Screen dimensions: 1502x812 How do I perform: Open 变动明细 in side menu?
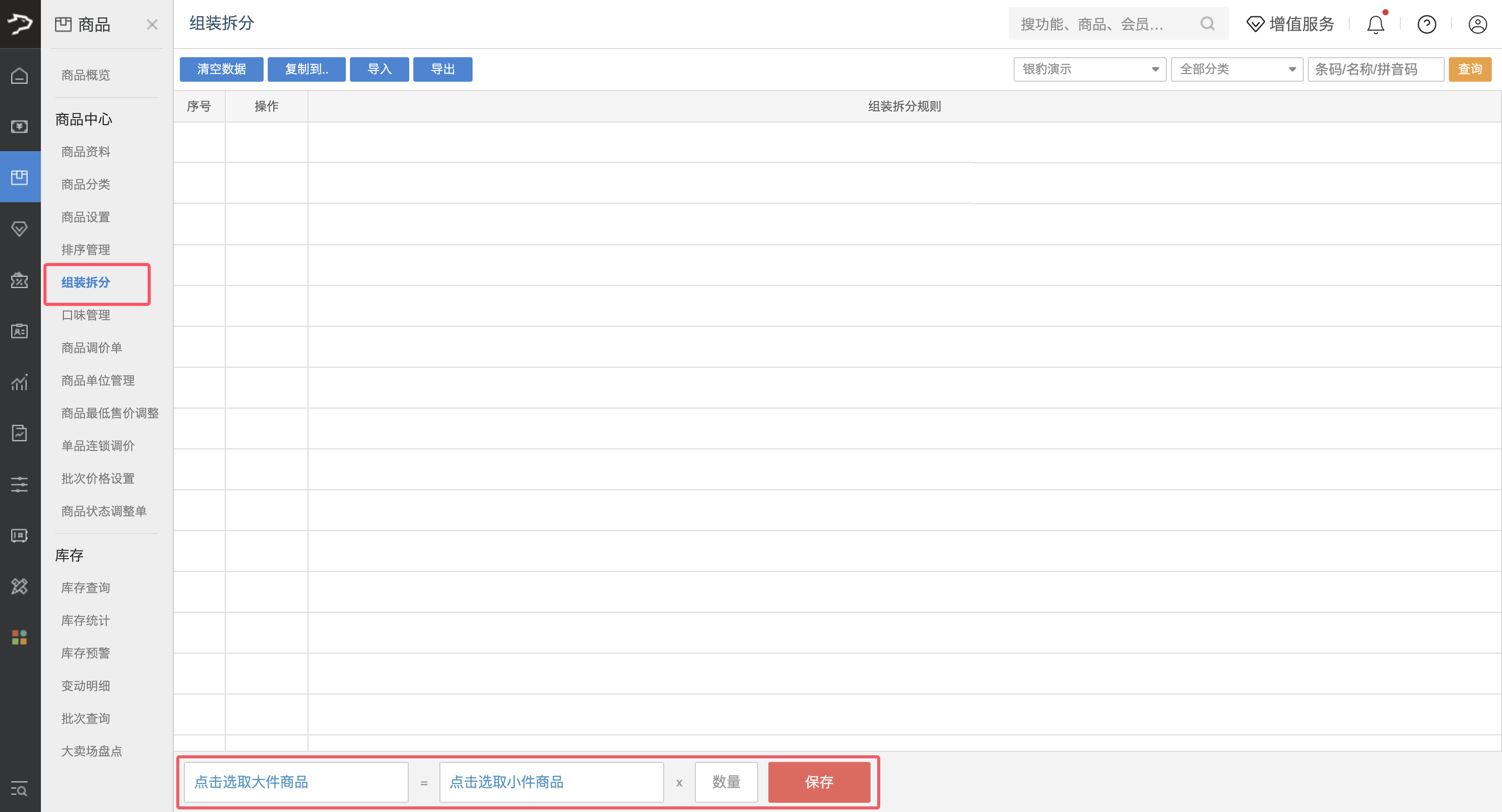[86, 686]
